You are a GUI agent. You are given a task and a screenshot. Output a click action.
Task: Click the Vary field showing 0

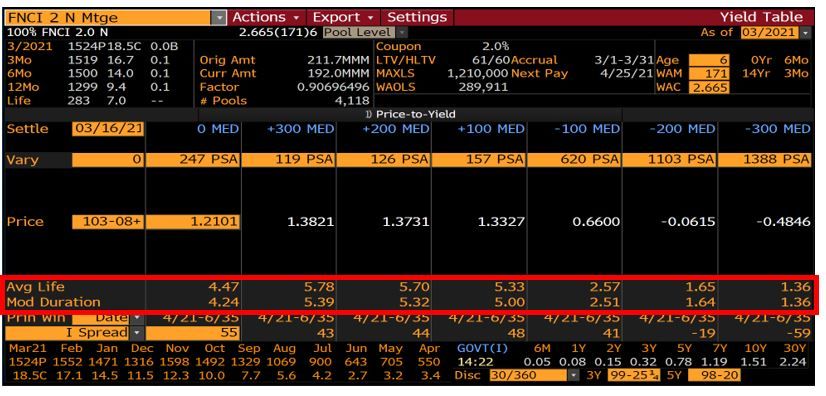tap(108, 160)
